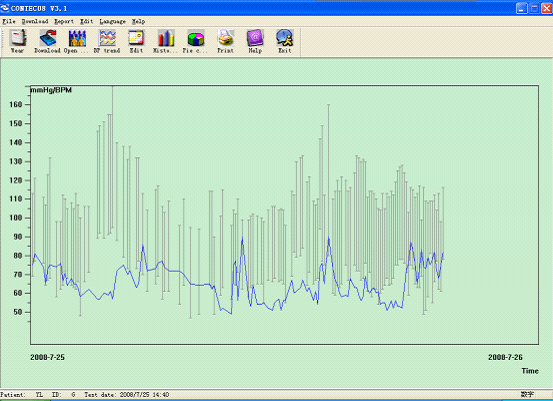Image resolution: width=553 pixels, height=401 pixels.
Task: Click the CONTEC08 title bar app icon
Action: click(5, 8)
